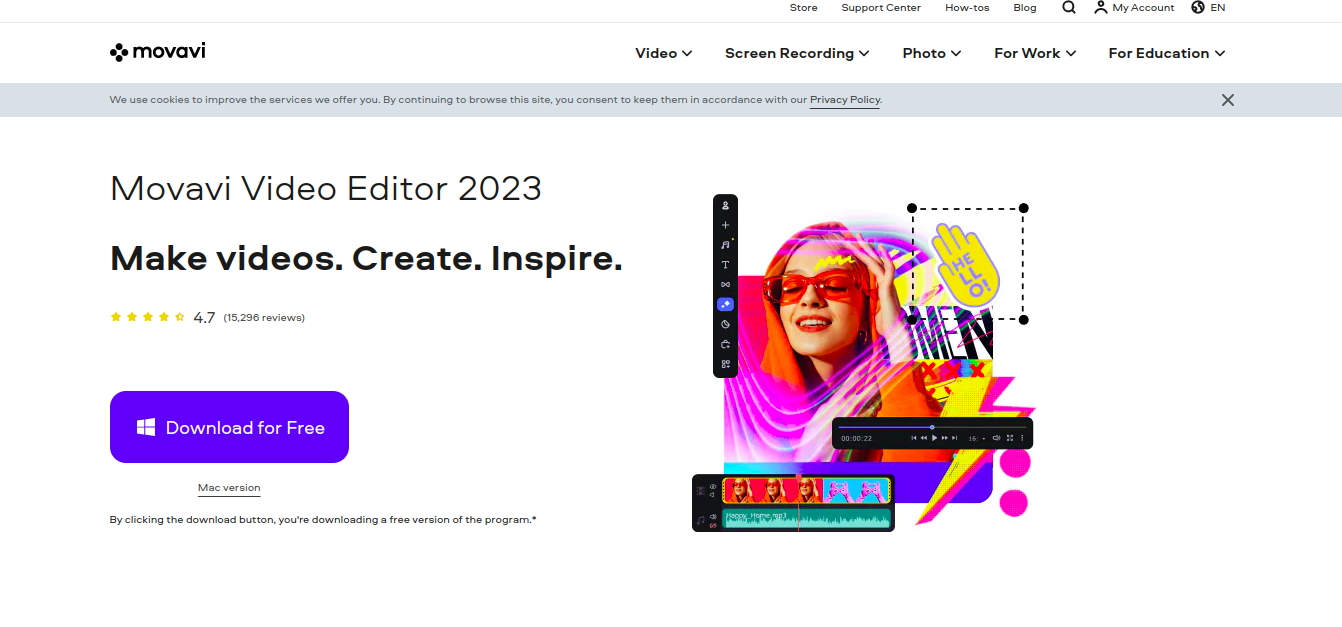
Task: Dismiss the cookie notice banner
Action: click(x=1228, y=100)
